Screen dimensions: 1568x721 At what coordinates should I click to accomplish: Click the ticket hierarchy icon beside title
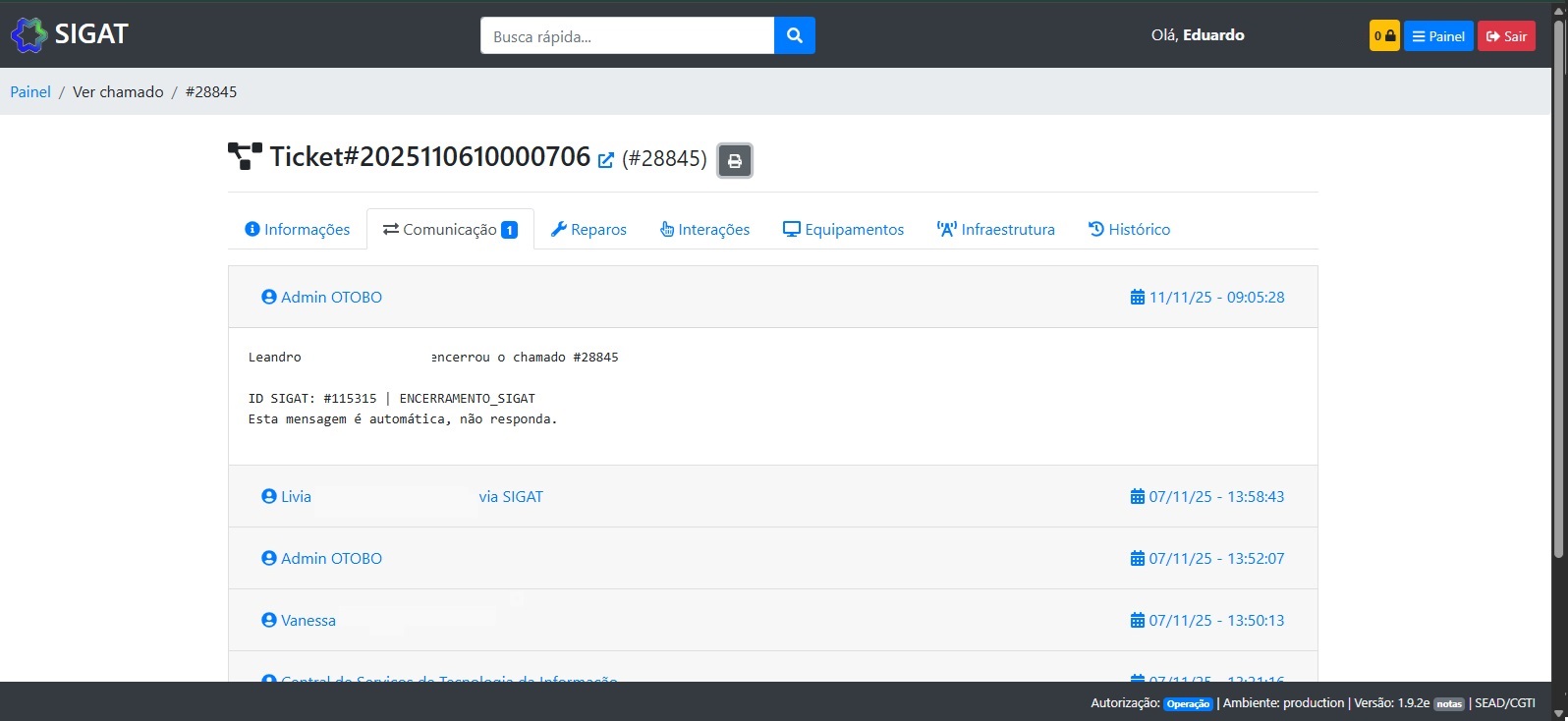[245, 156]
